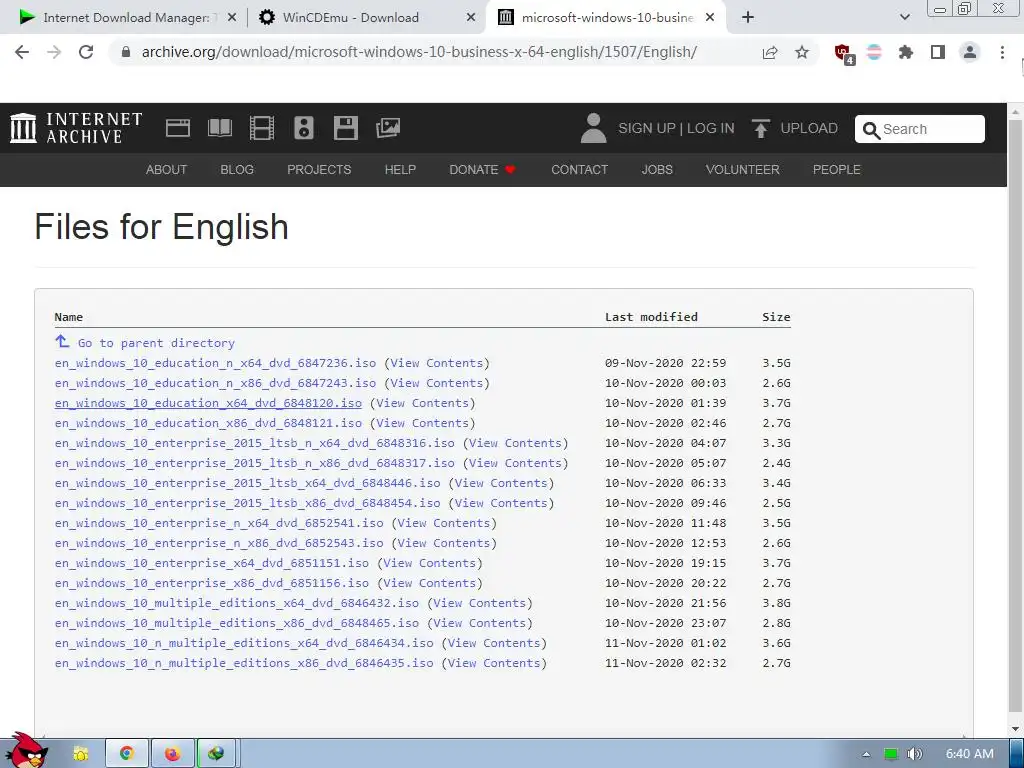Viewport: 1024px width, 768px height.
Task: Open a new browser tab
Action: [x=748, y=18]
